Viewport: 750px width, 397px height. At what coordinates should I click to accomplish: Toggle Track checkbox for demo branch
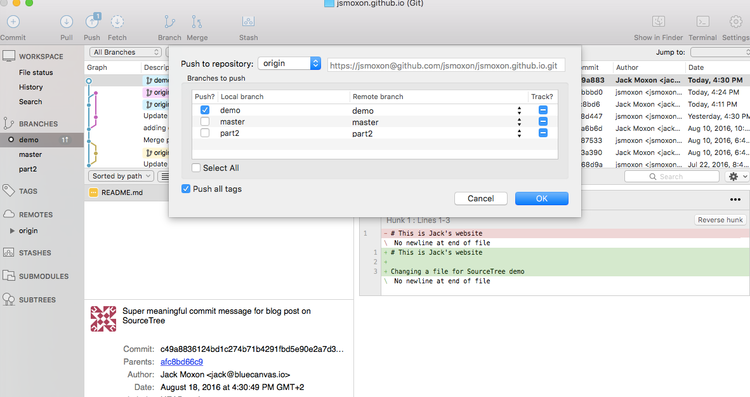click(x=543, y=110)
